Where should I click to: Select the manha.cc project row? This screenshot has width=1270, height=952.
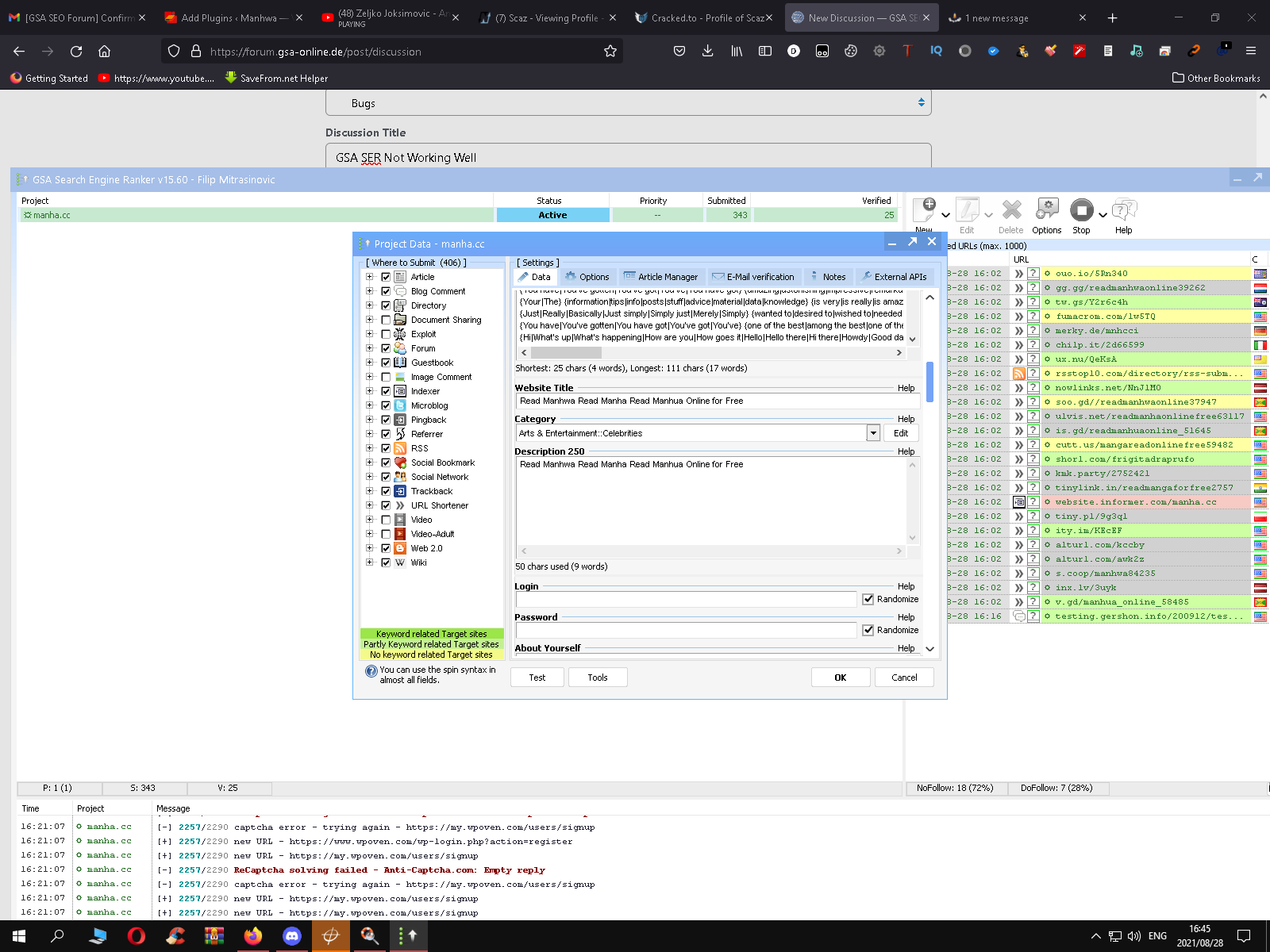pyautogui.click(x=459, y=215)
